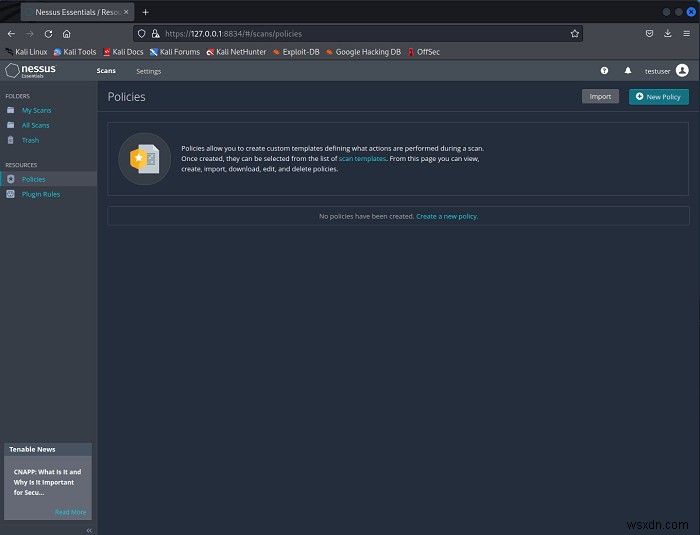Click the My Scans folder icon

pyautogui.click(x=11, y=110)
